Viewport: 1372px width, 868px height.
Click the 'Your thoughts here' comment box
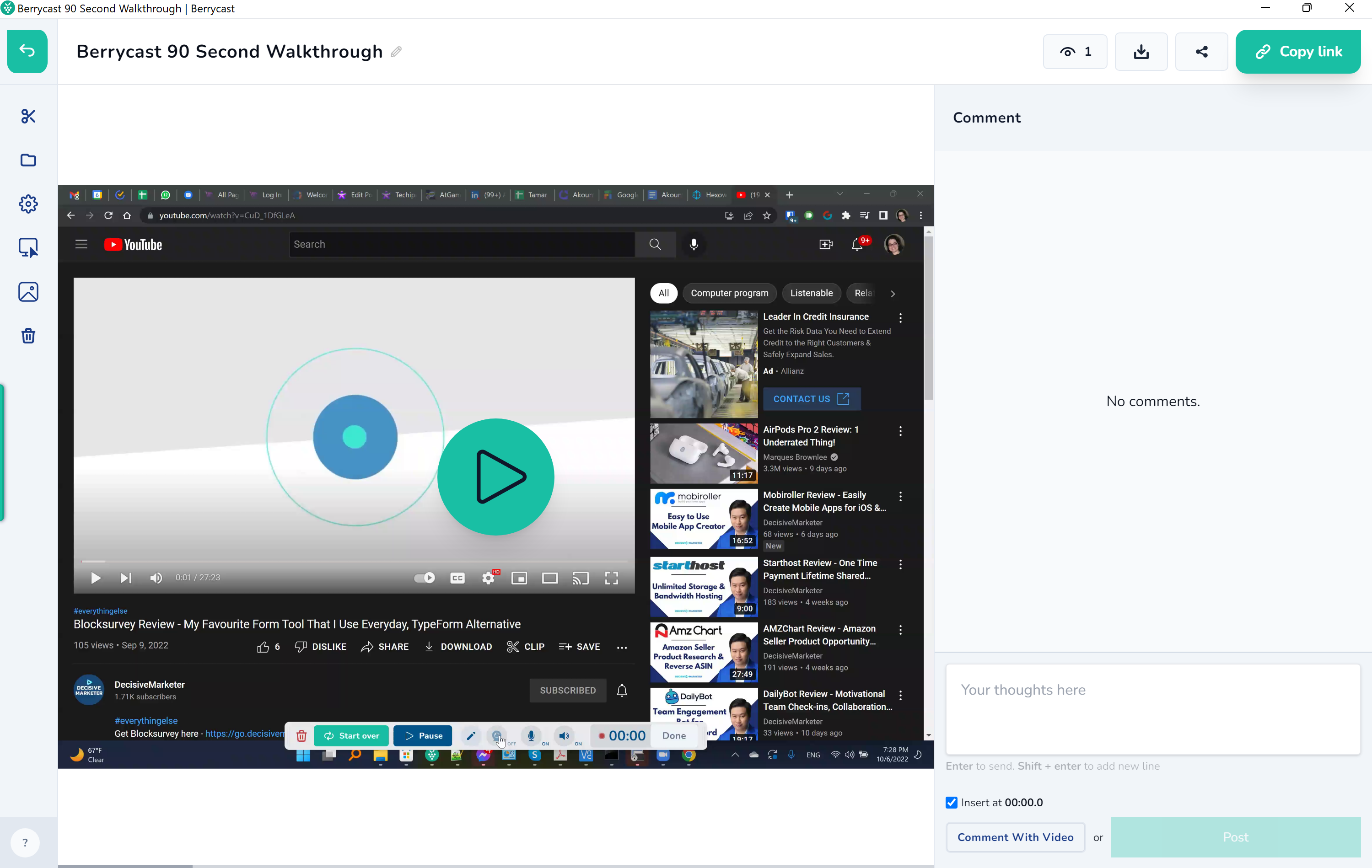(x=1153, y=709)
